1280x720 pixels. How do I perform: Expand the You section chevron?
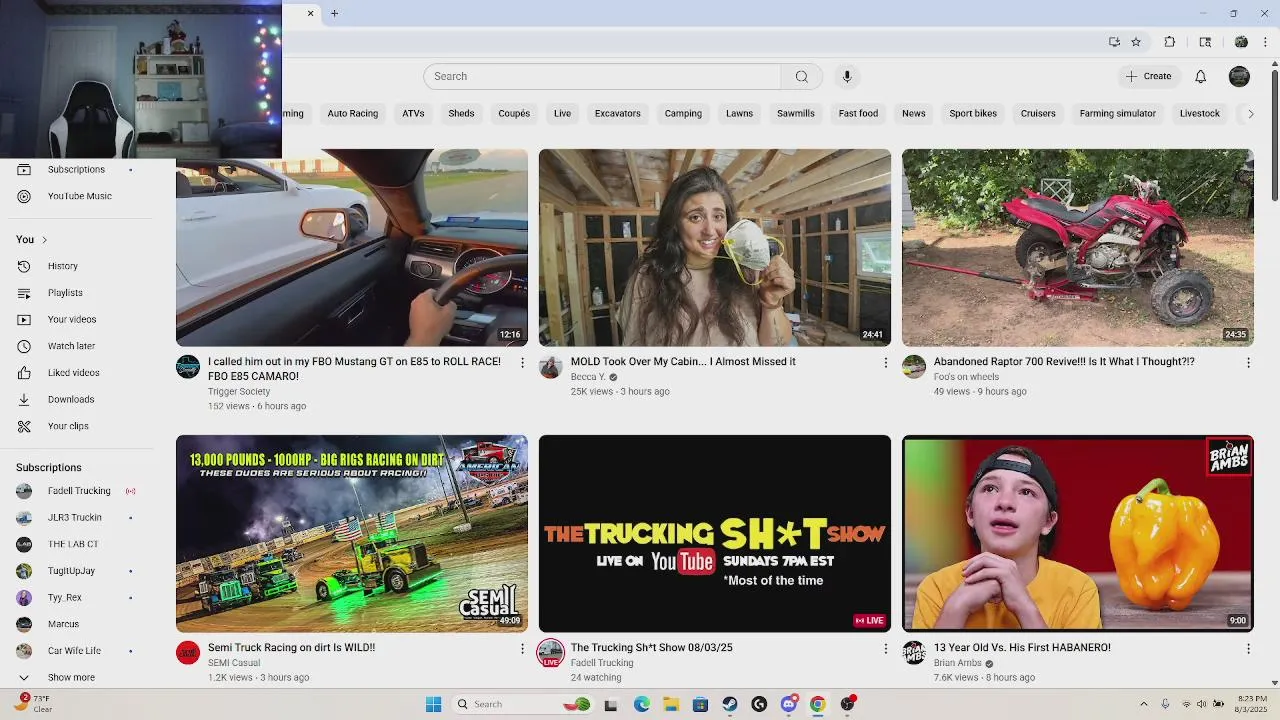(44, 240)
